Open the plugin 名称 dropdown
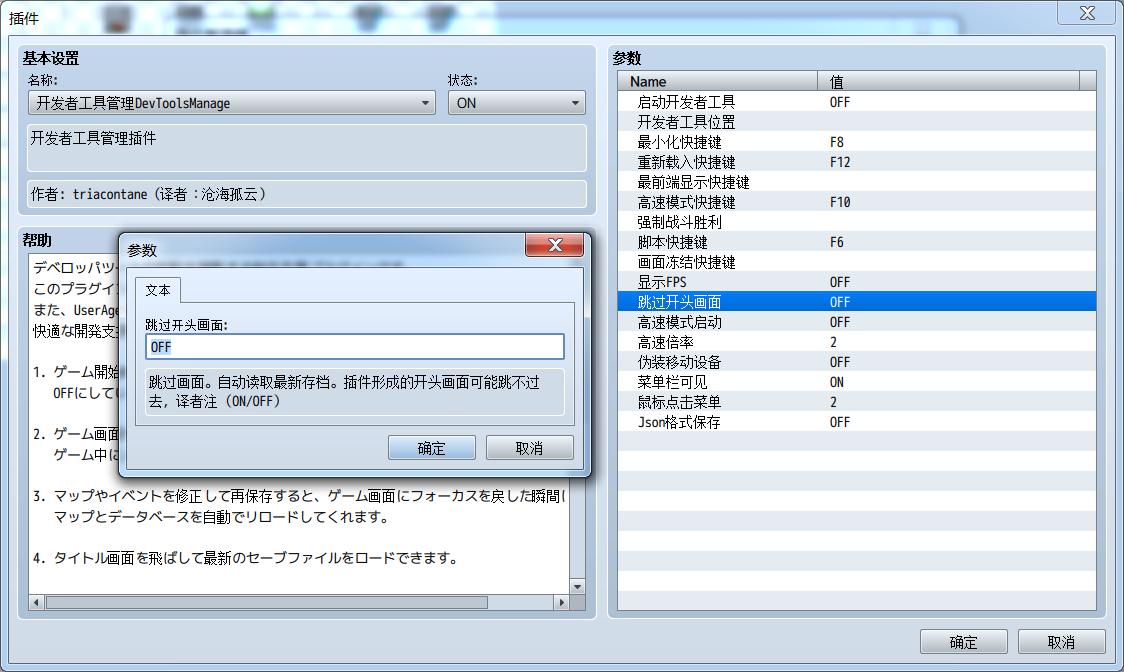 point(232,103)
